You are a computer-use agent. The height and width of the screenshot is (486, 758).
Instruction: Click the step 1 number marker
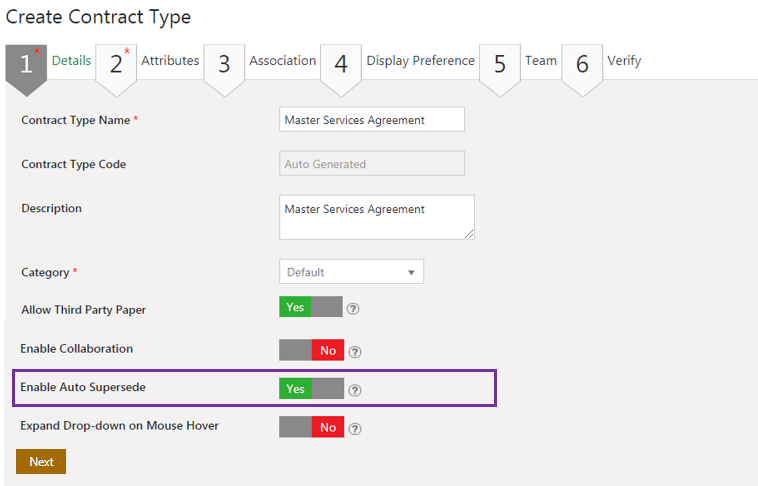pyautogui.click(x=26, y=65)
